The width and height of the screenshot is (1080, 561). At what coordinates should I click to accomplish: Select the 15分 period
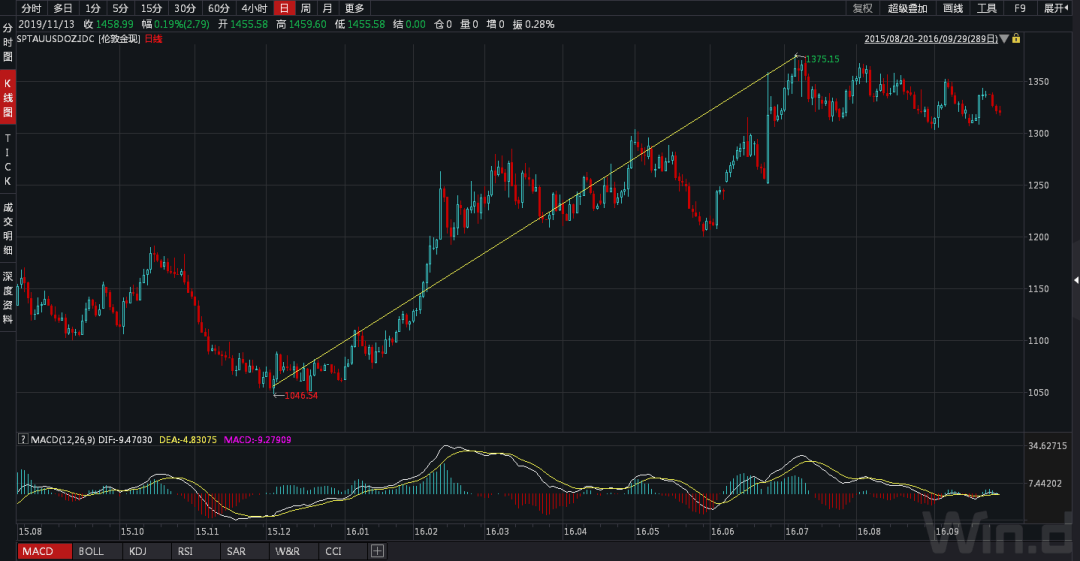(151, 8)
